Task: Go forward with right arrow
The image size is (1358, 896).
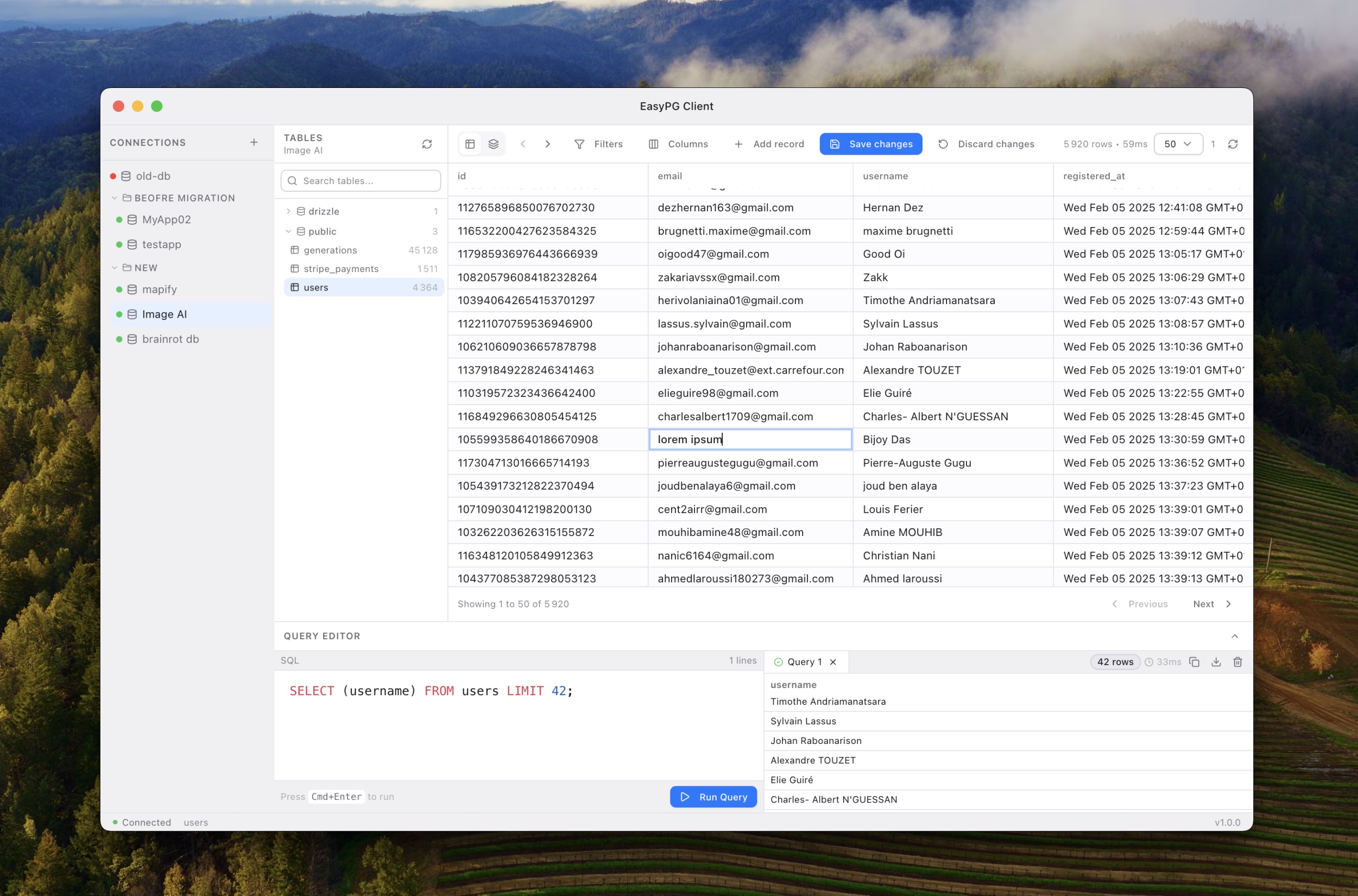Action: 547,144
